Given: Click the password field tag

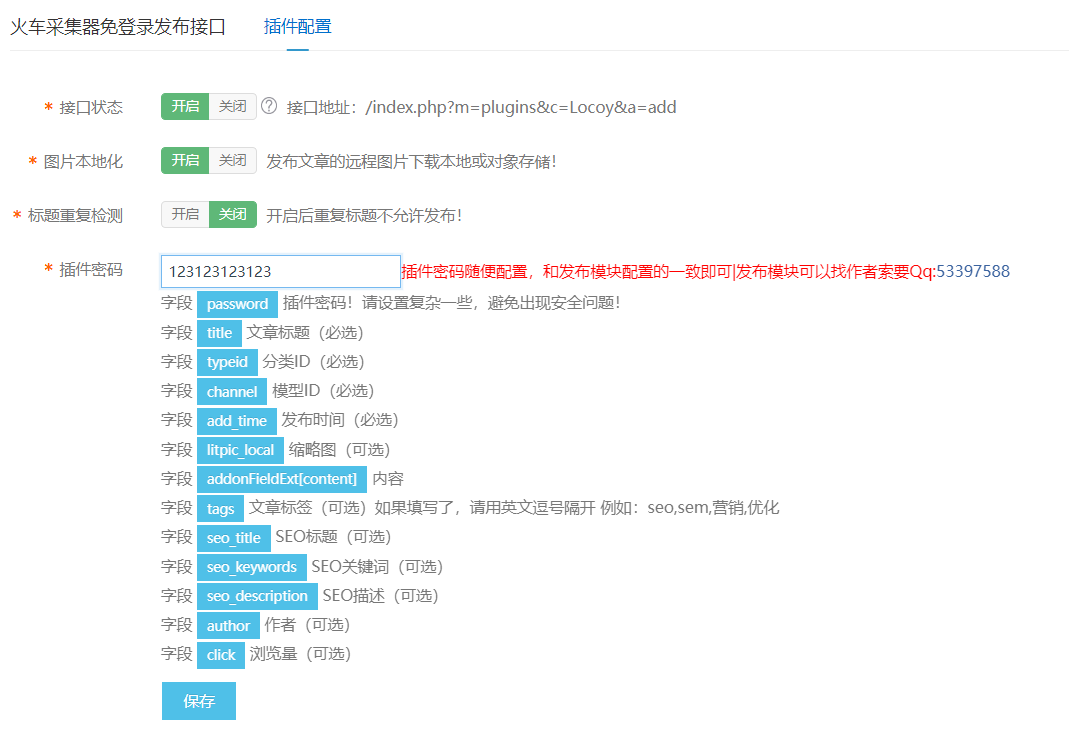Looking at the screenshot, I should click(237, 304).
